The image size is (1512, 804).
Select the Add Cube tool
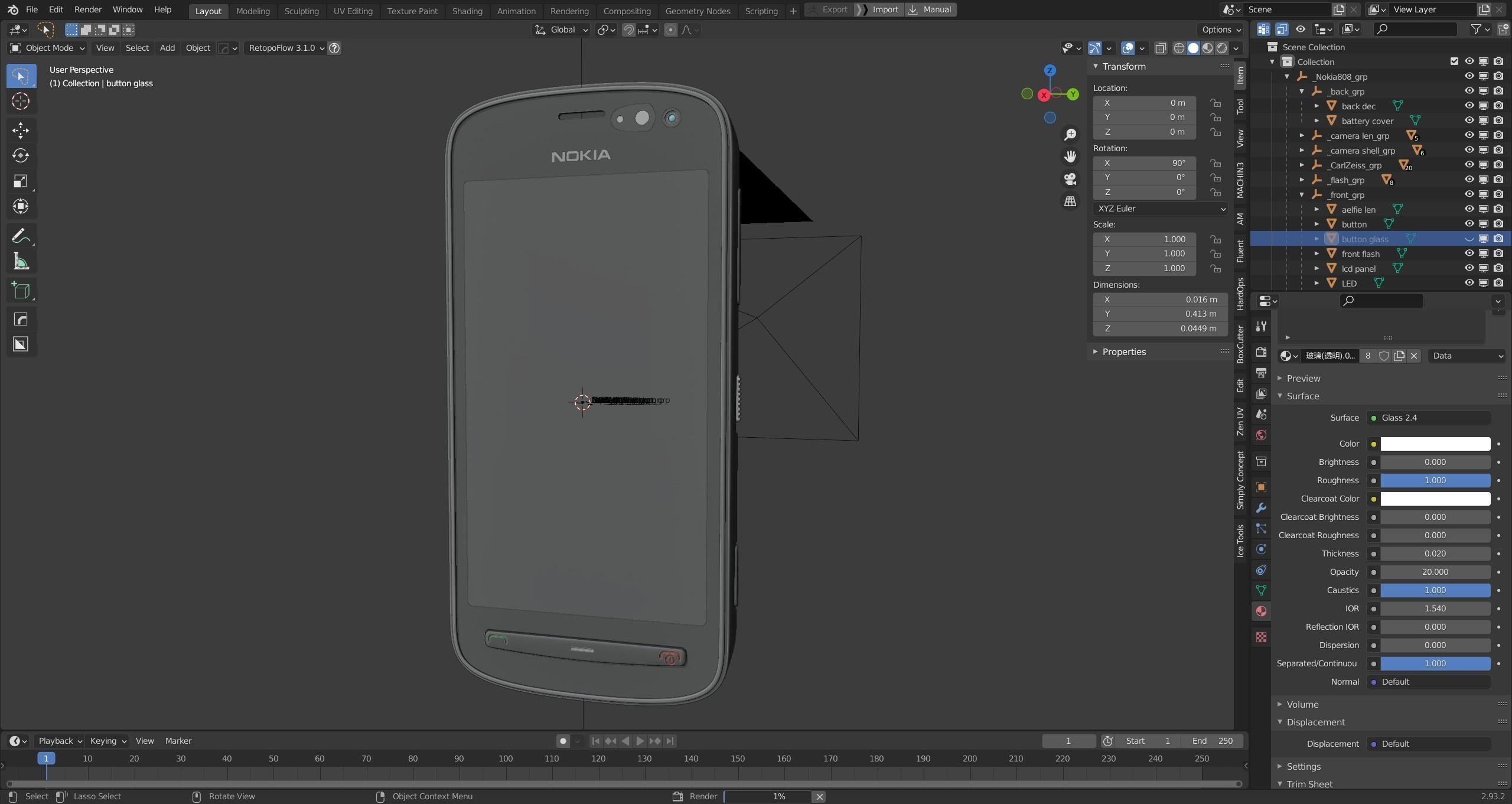tap(21, 291)
